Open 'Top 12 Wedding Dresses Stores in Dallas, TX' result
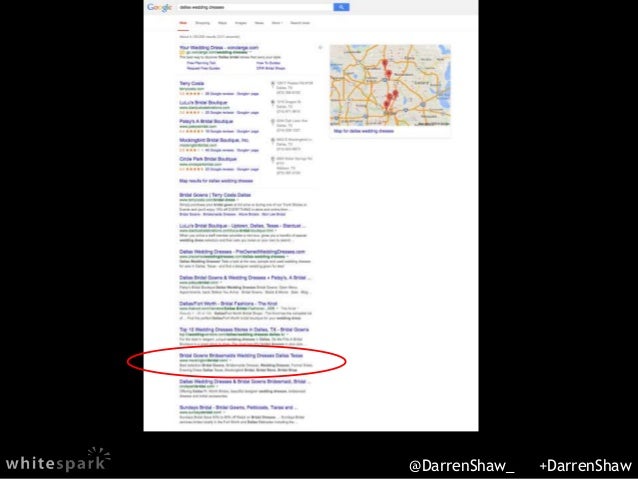 point(244,329)
